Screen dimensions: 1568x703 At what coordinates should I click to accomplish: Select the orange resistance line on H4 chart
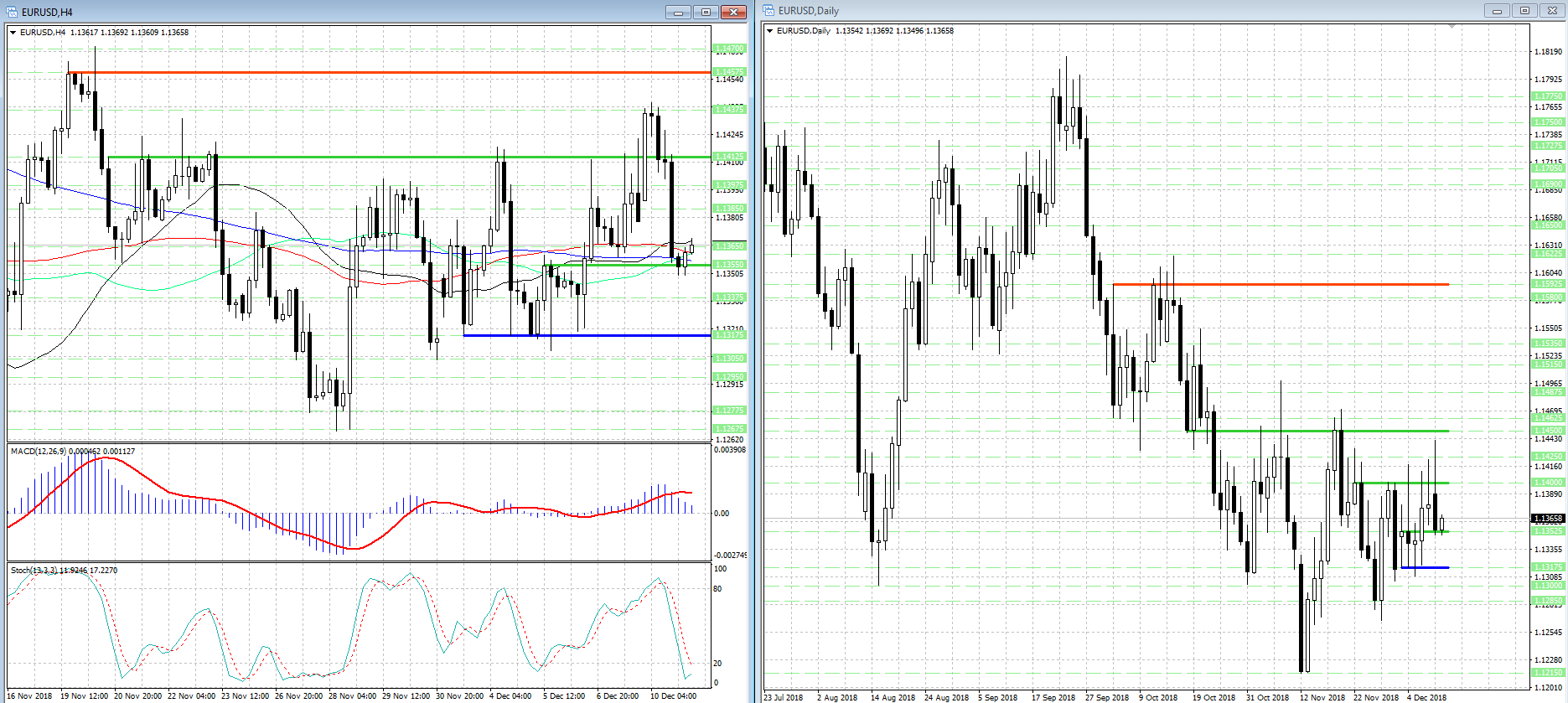click(389, 73)
